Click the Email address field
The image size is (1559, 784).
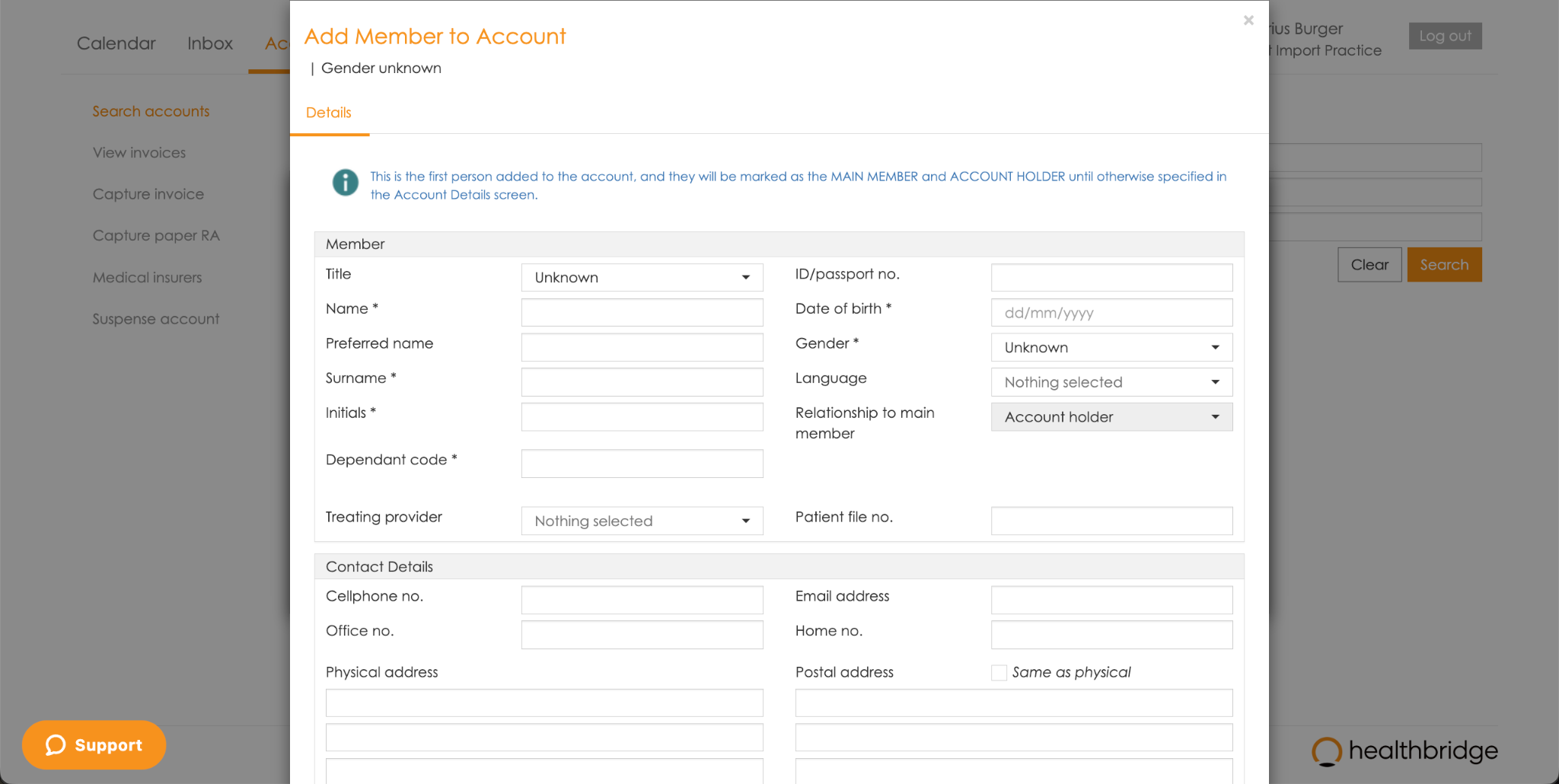1111,600
